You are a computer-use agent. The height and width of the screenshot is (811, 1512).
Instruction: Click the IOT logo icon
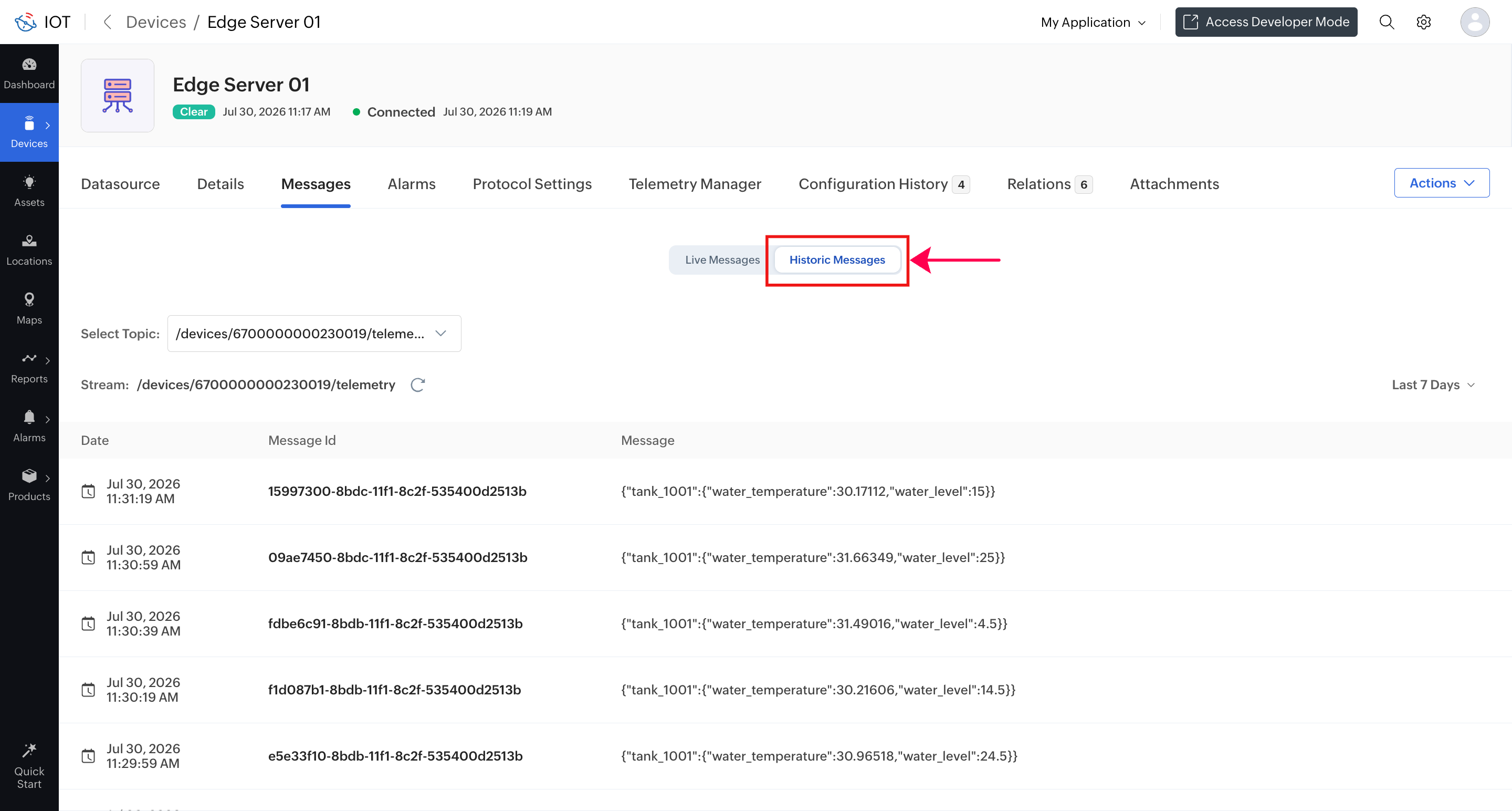(x=25, y=22)
